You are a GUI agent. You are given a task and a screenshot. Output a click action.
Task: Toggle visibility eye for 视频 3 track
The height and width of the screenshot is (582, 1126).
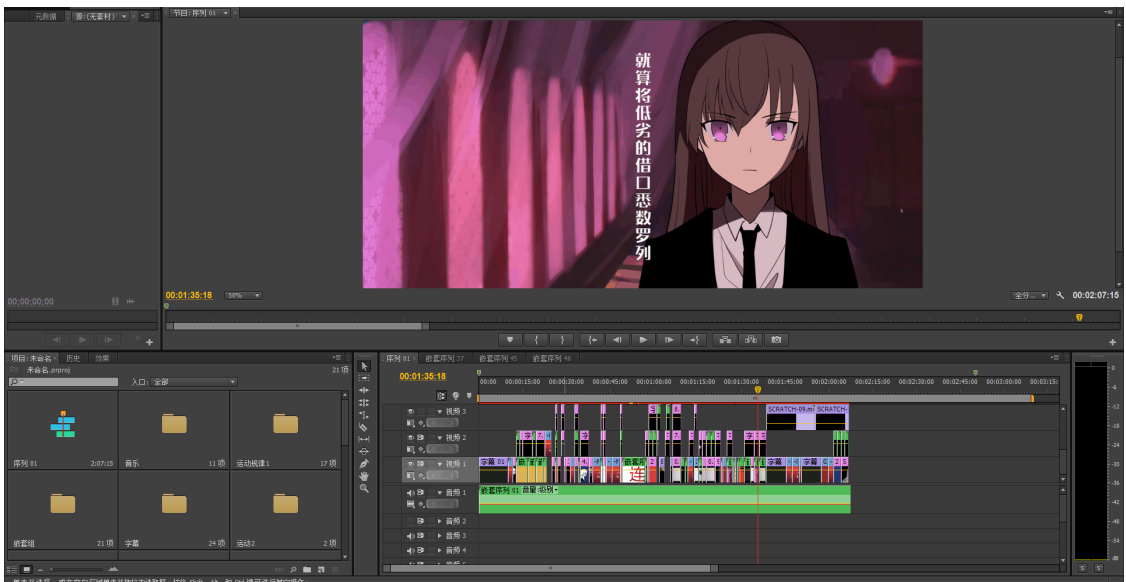click(411, 412)
